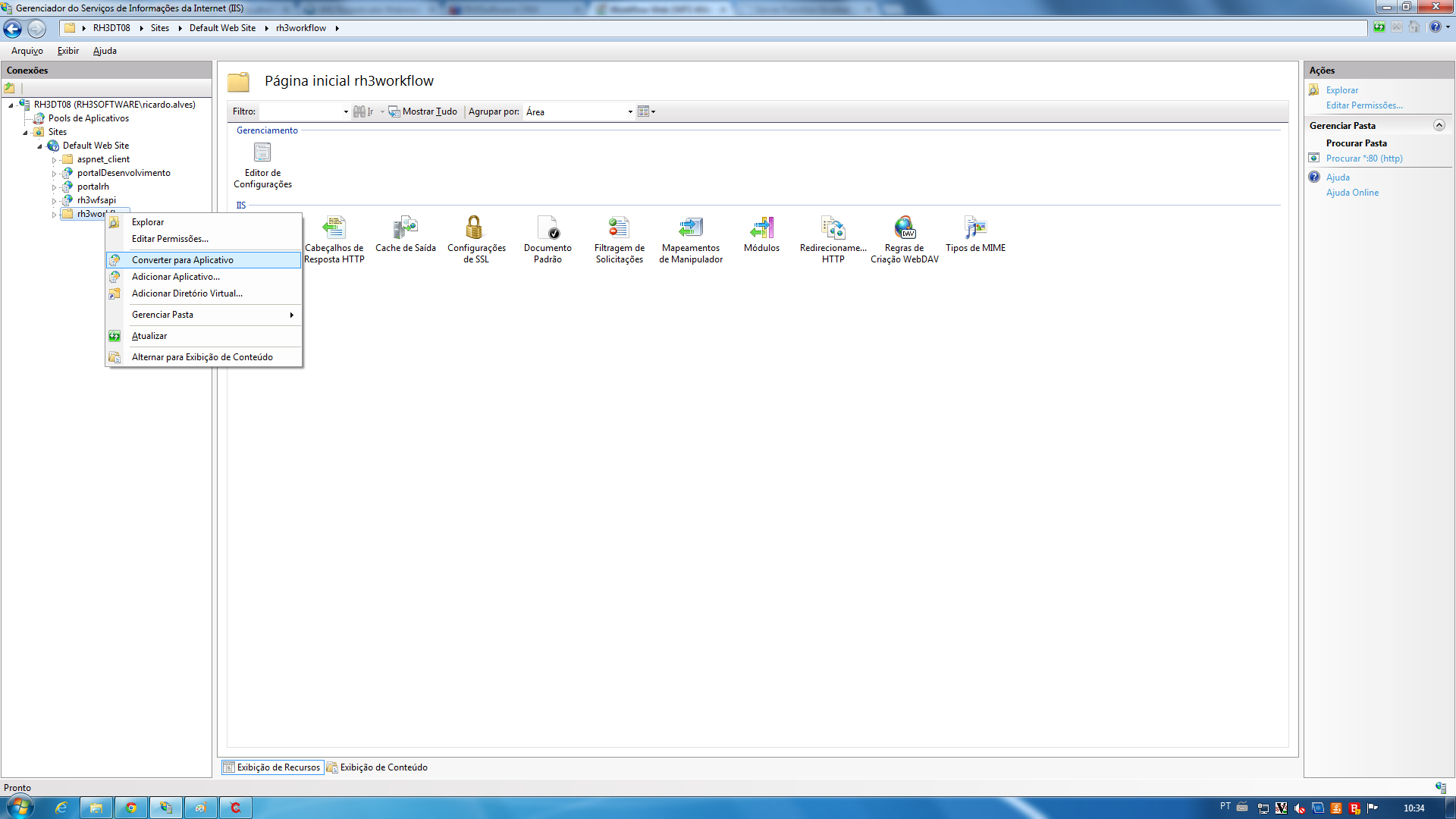Viewport: 1456px width, 819px height.
Task: Choose Converter para Aplicativo menu entry
Action: [x=182, y=260]
